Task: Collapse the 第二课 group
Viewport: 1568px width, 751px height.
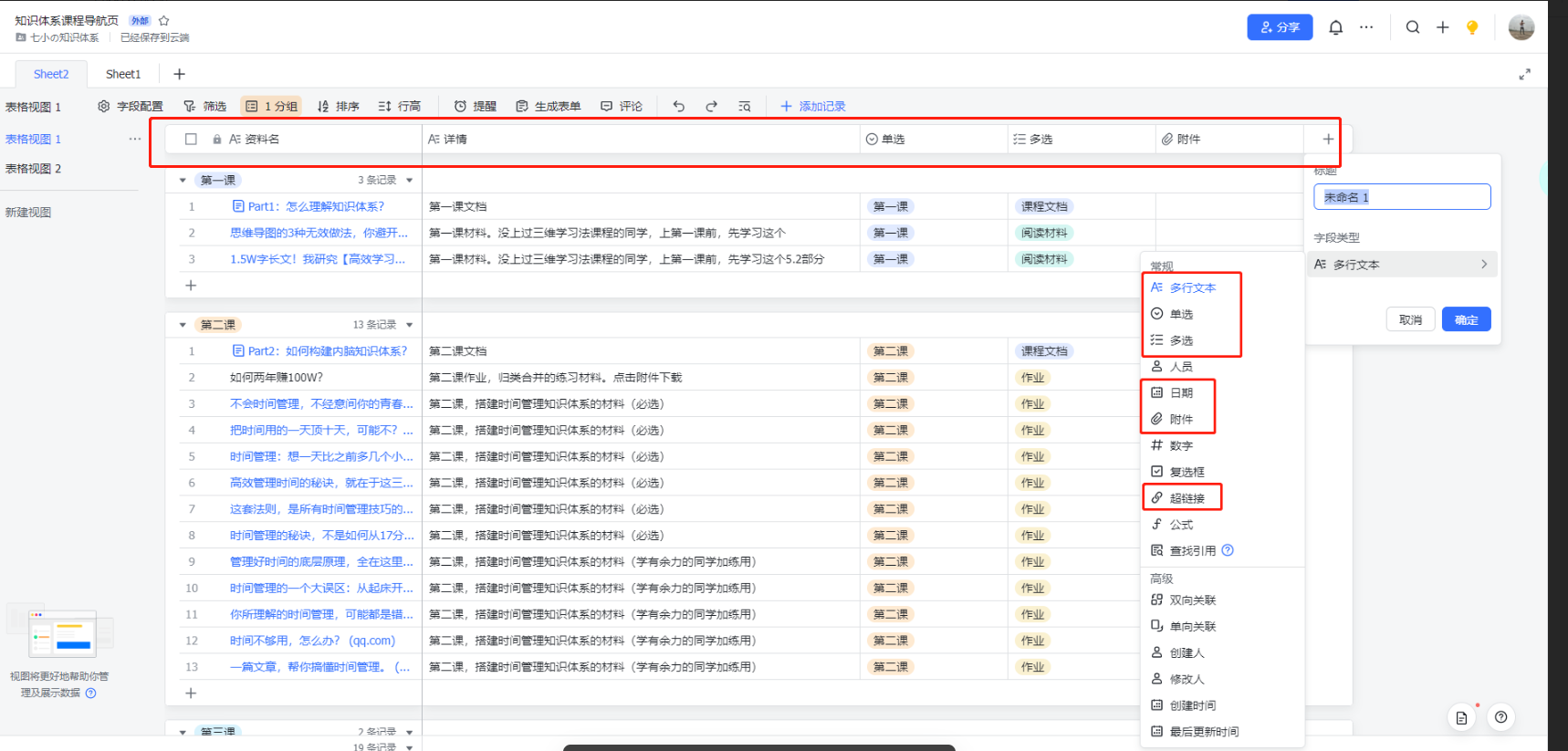Action: tap(183, 325)
